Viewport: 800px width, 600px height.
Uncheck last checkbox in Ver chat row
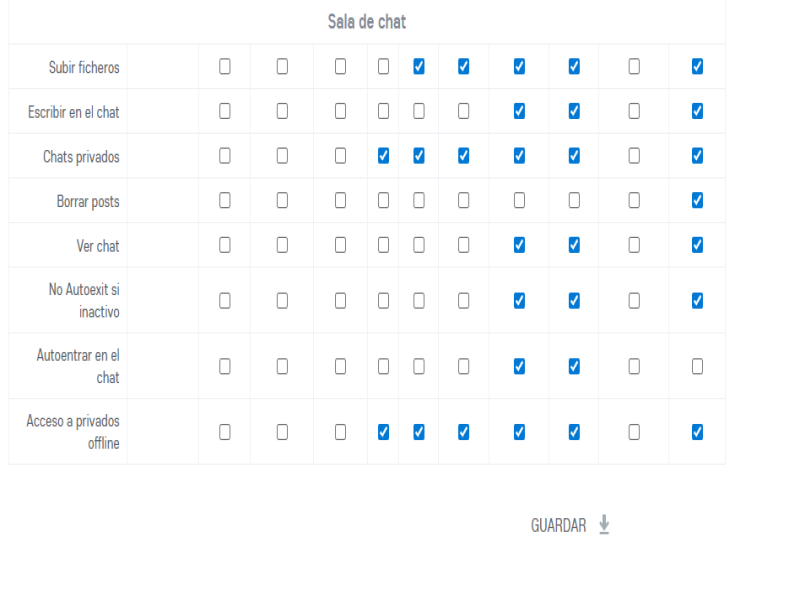(697, 244)
